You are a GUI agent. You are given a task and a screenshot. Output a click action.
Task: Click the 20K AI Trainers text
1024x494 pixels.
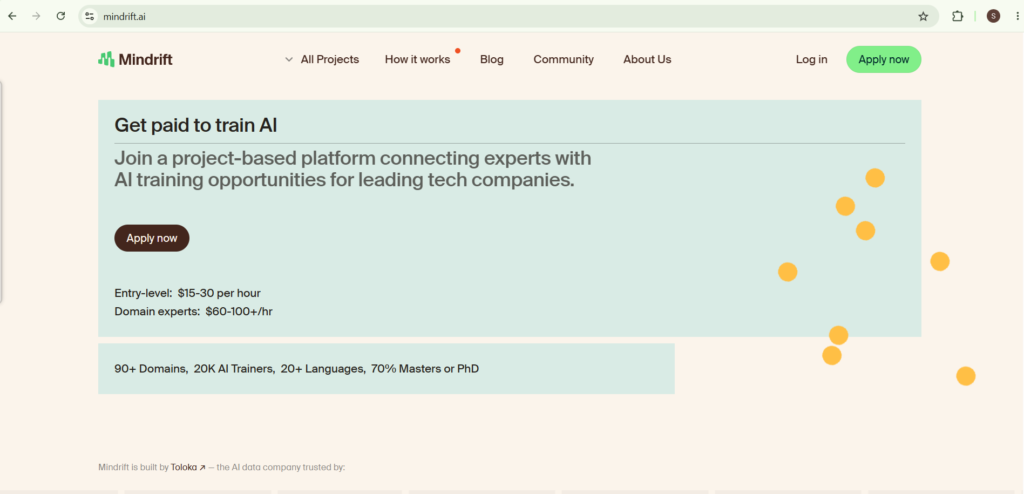[x=234, y=369]
